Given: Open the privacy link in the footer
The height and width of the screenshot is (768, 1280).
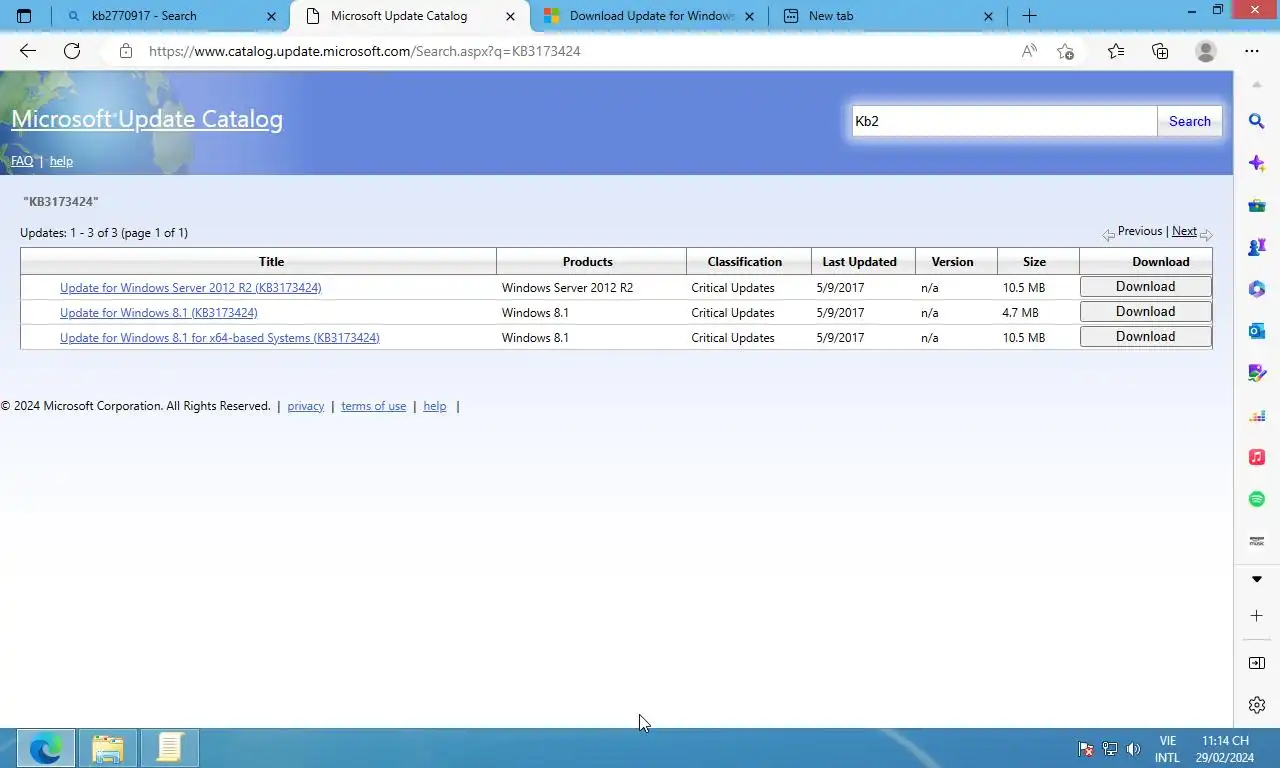Looking at the screenshot, I should (306, 406).
